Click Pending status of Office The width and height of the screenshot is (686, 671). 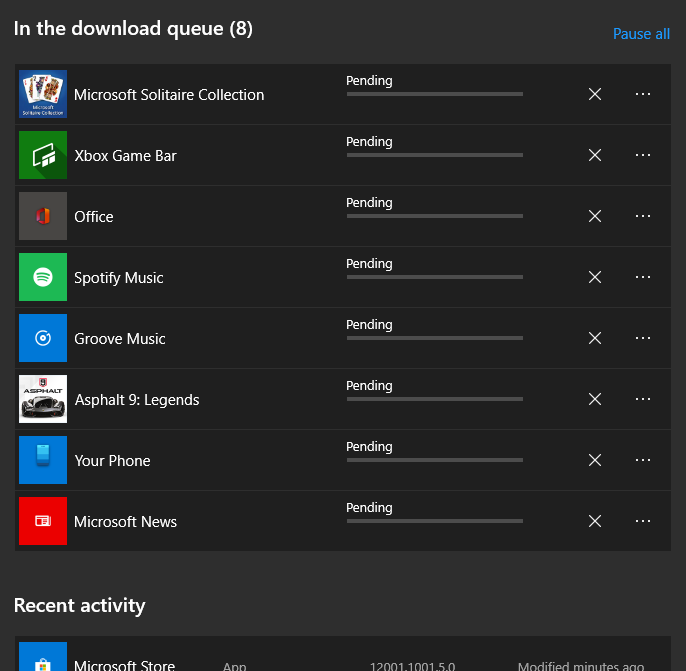(x=369, y=203)
